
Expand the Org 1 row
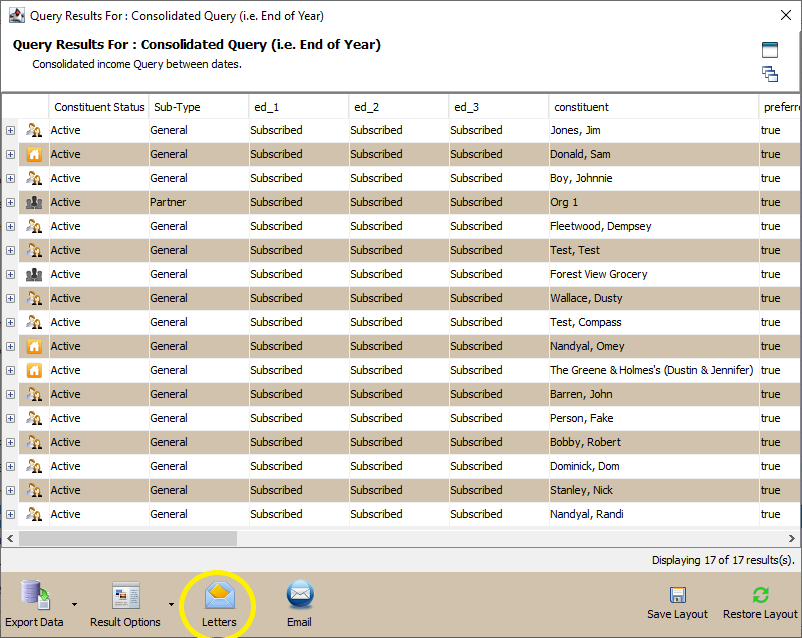click(10, 203)
